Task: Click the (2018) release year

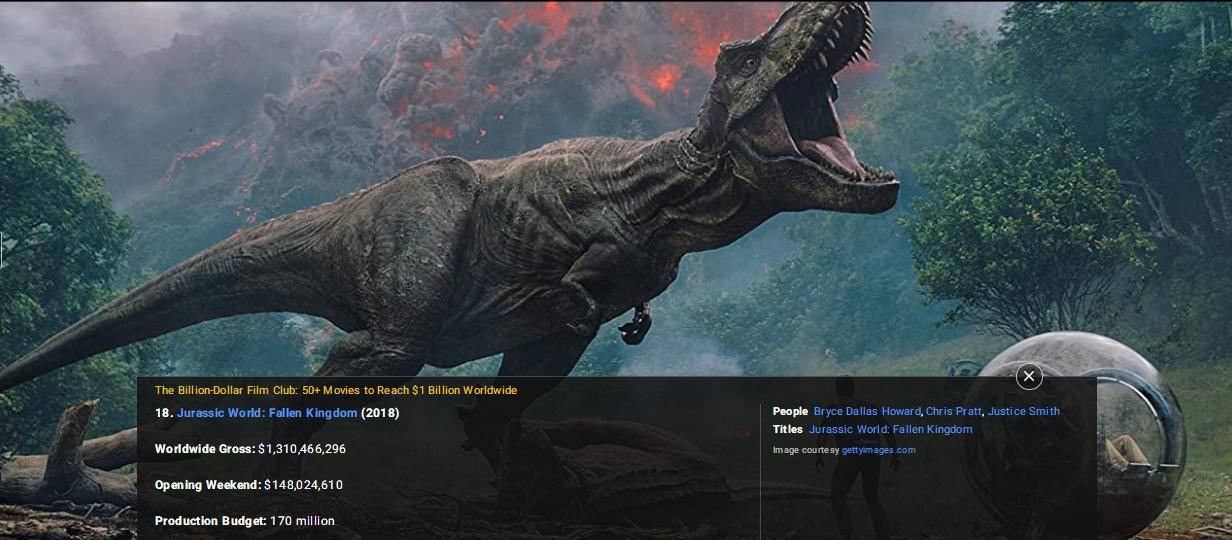Action: coord(380,413)
